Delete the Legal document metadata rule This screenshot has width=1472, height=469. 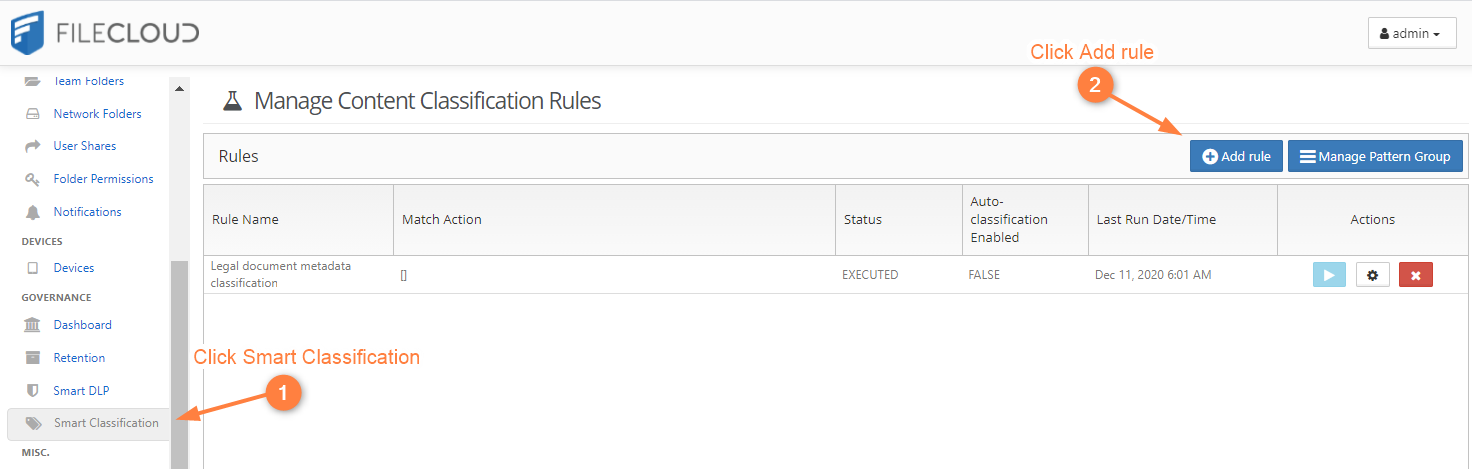click(1415, 275)
